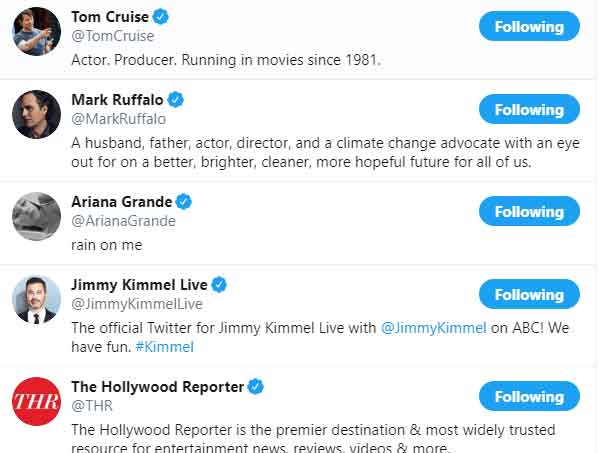
Task: Click The Hollywood Reporter THR logo
Action: point(36,401)
